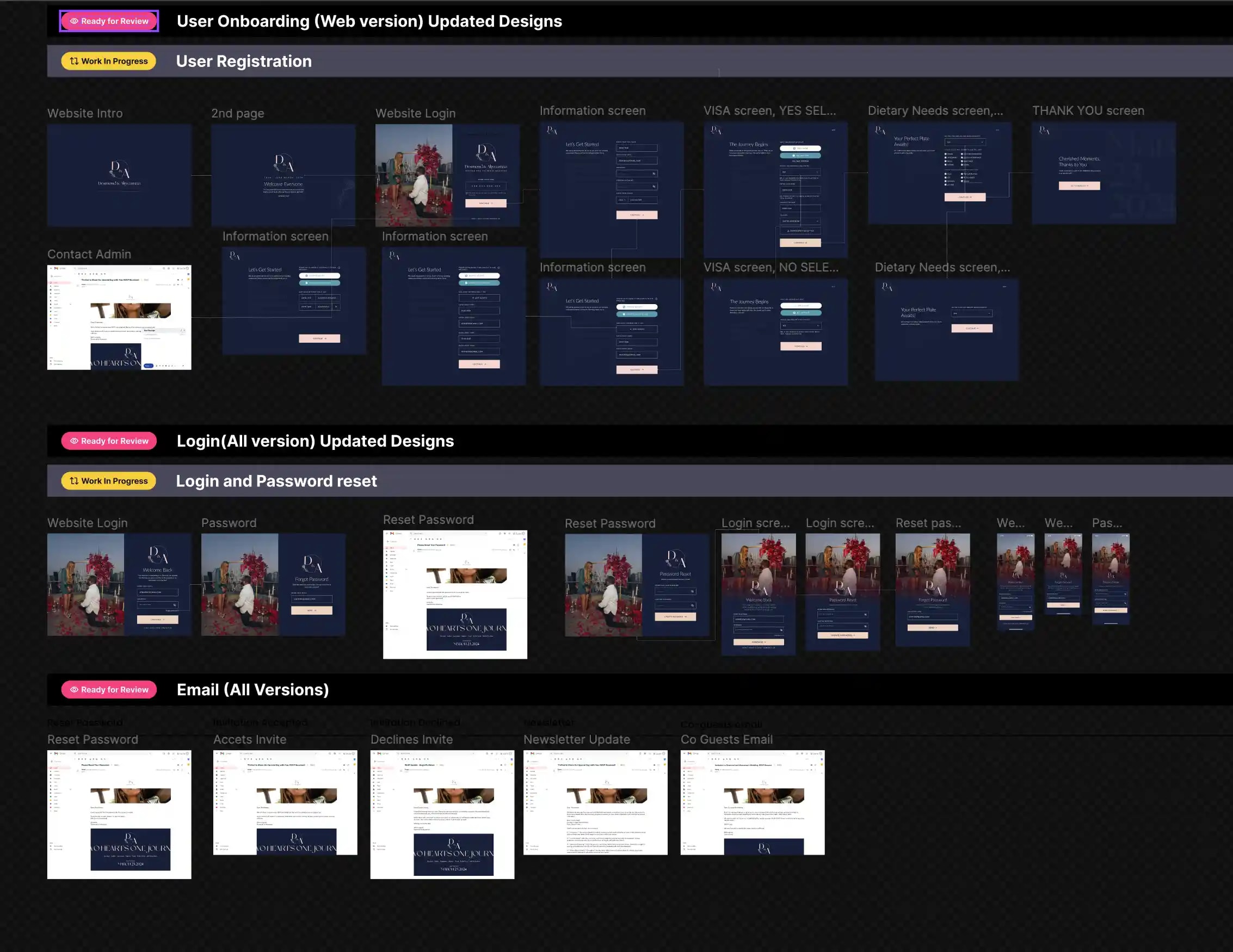Screen dimensions: 1233x952
Task: Click D&A logo in Website Intro frame
Action: point(119,169)
